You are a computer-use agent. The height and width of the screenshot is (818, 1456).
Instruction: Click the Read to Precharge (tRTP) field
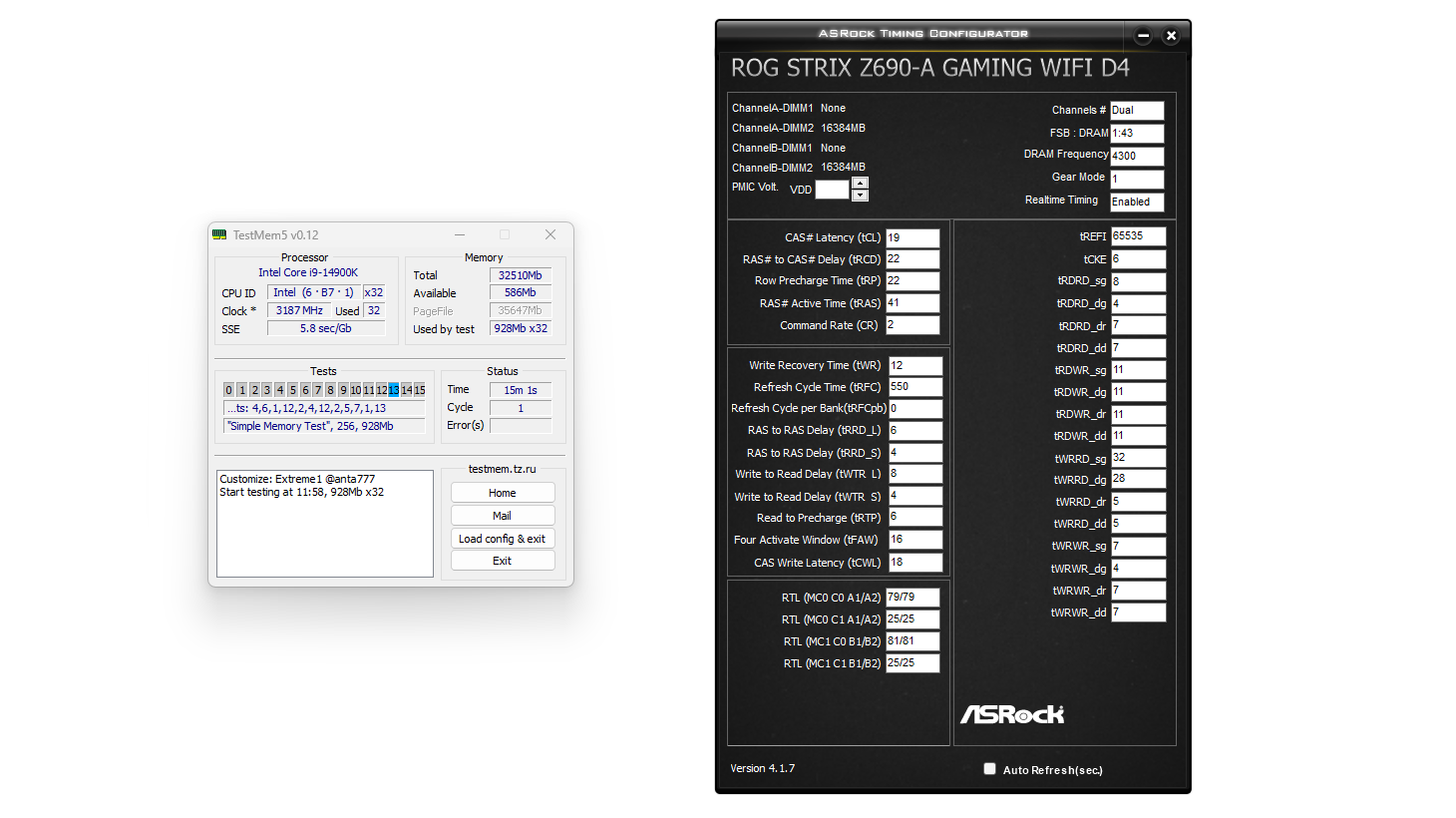(x=915, y=517)
